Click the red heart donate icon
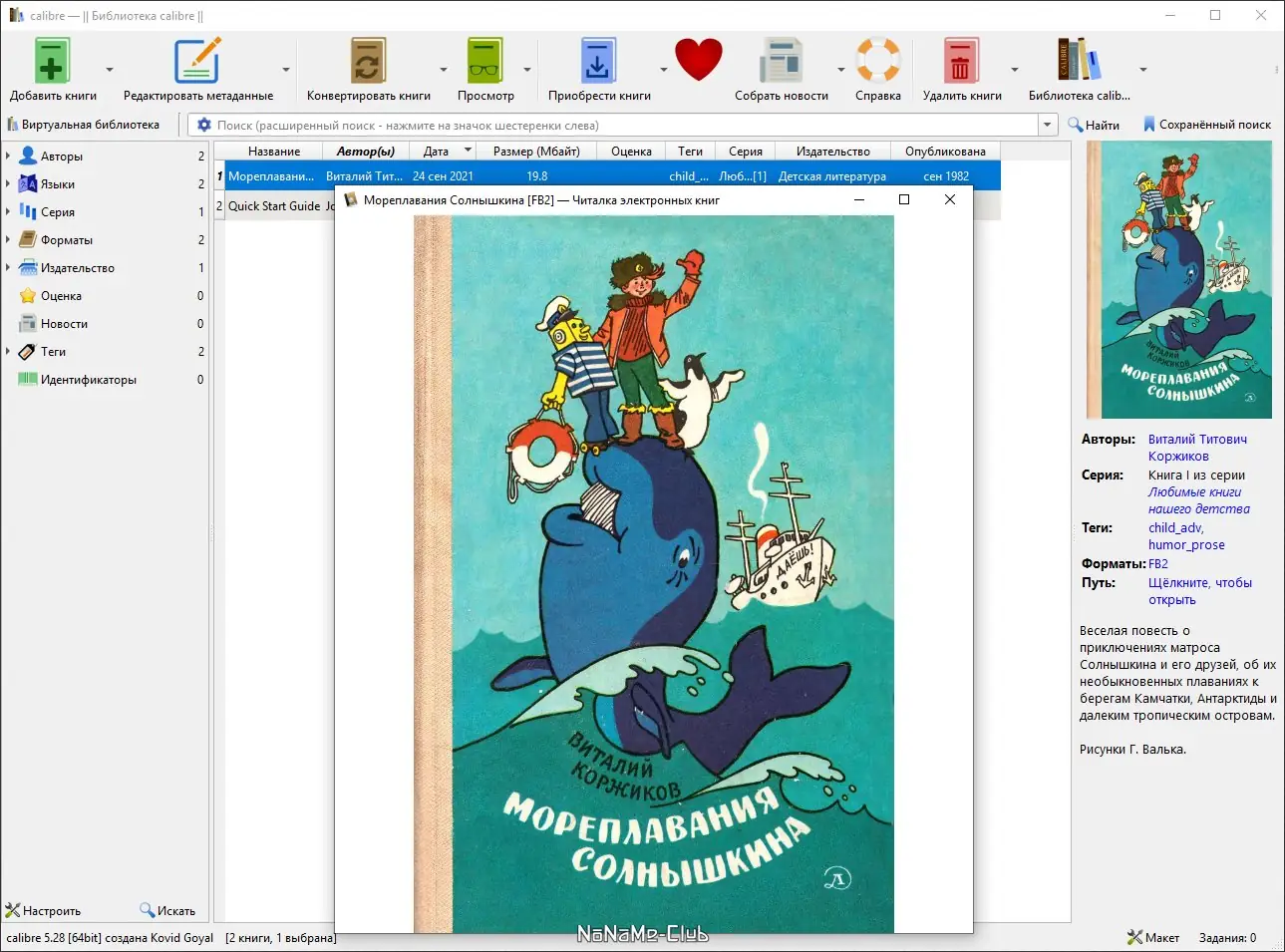The height and width of the screenshot is (952, 1285). click(698, 60)
